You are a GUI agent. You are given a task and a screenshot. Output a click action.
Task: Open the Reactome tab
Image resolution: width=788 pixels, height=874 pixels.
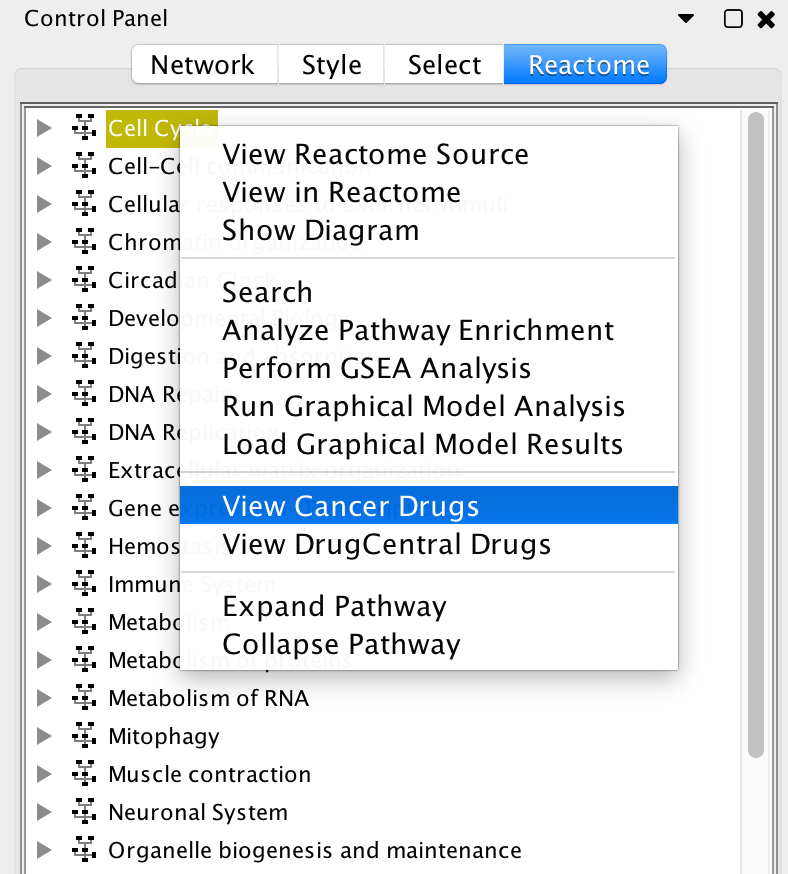(x=585, y=65)
